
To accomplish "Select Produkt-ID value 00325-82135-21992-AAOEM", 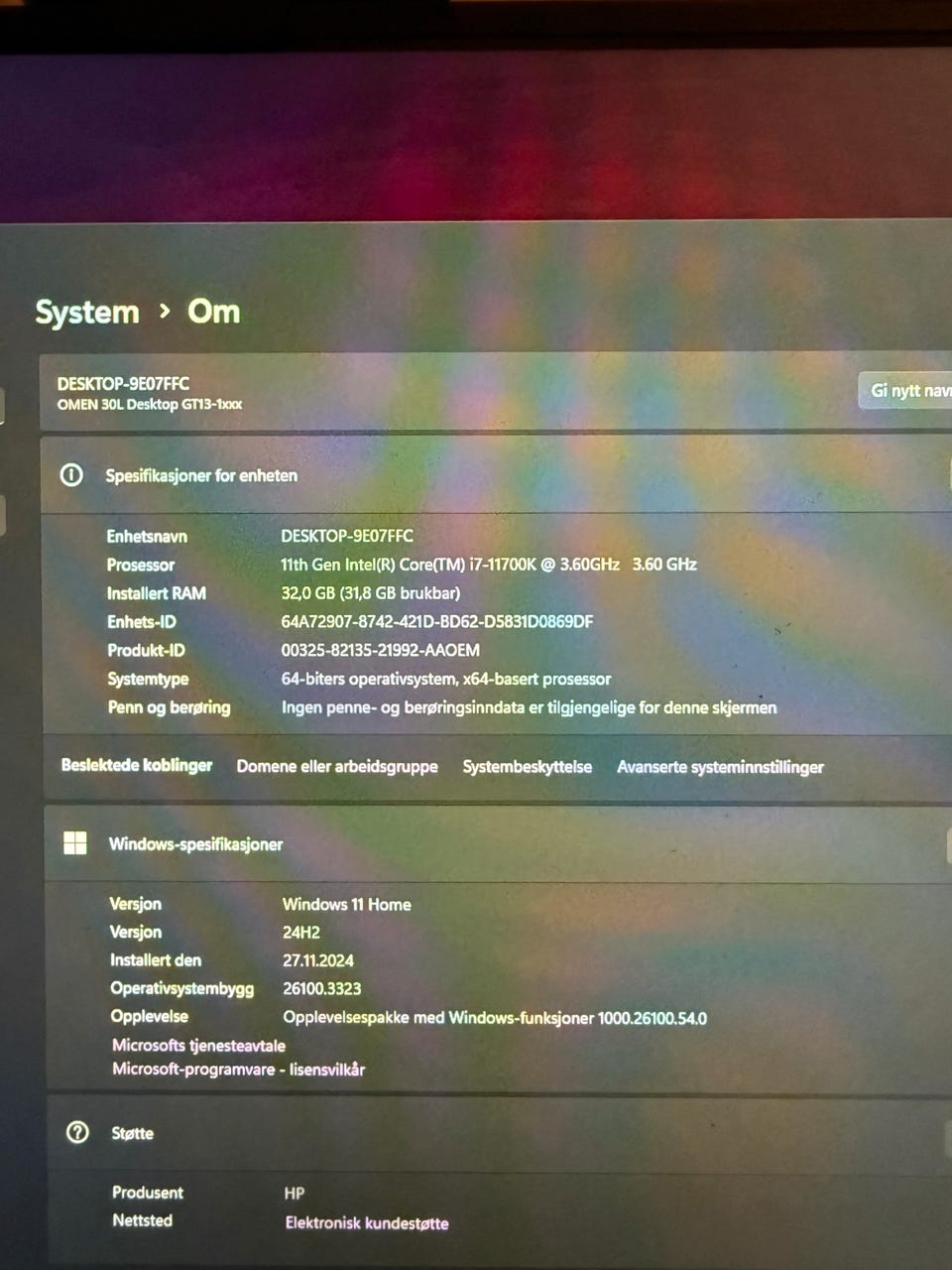I will (x=381, y=651).
